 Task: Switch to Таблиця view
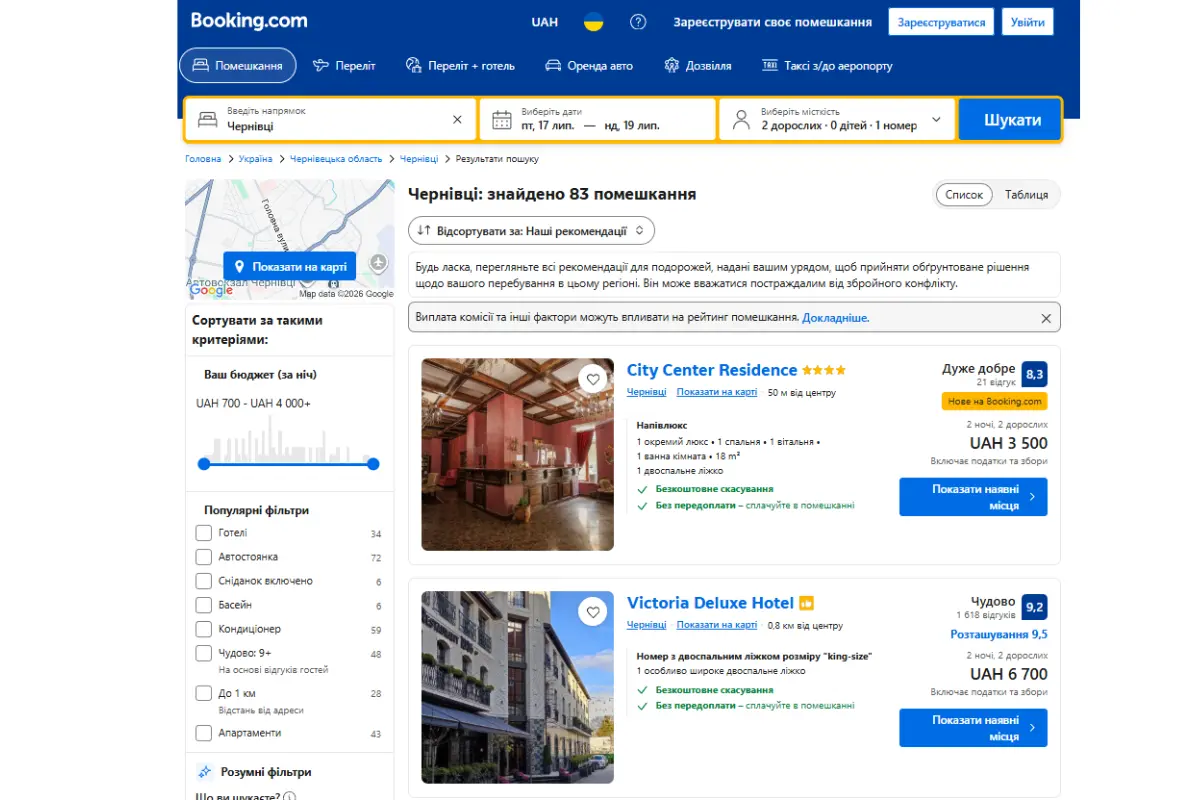pyautogui.click(x=1026, y=195)
